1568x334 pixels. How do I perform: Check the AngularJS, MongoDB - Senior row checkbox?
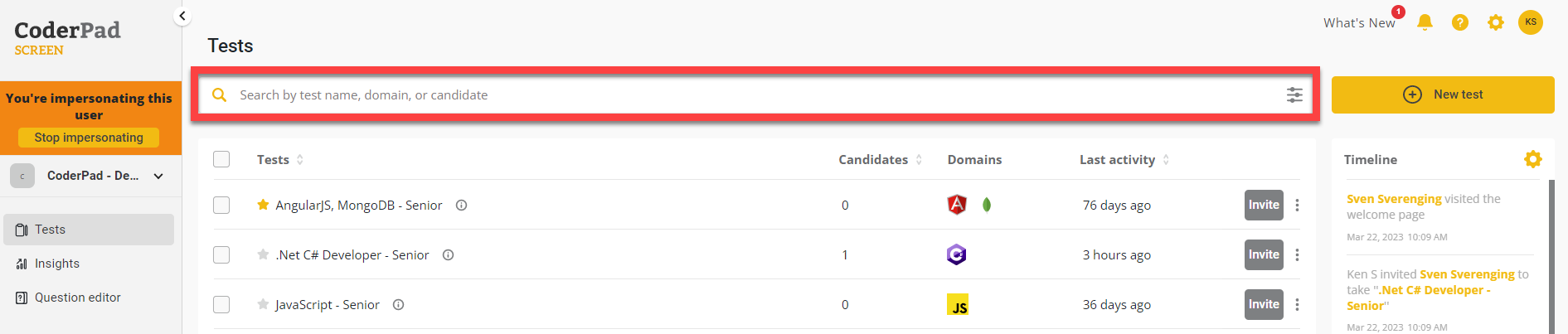coord(221,205)
